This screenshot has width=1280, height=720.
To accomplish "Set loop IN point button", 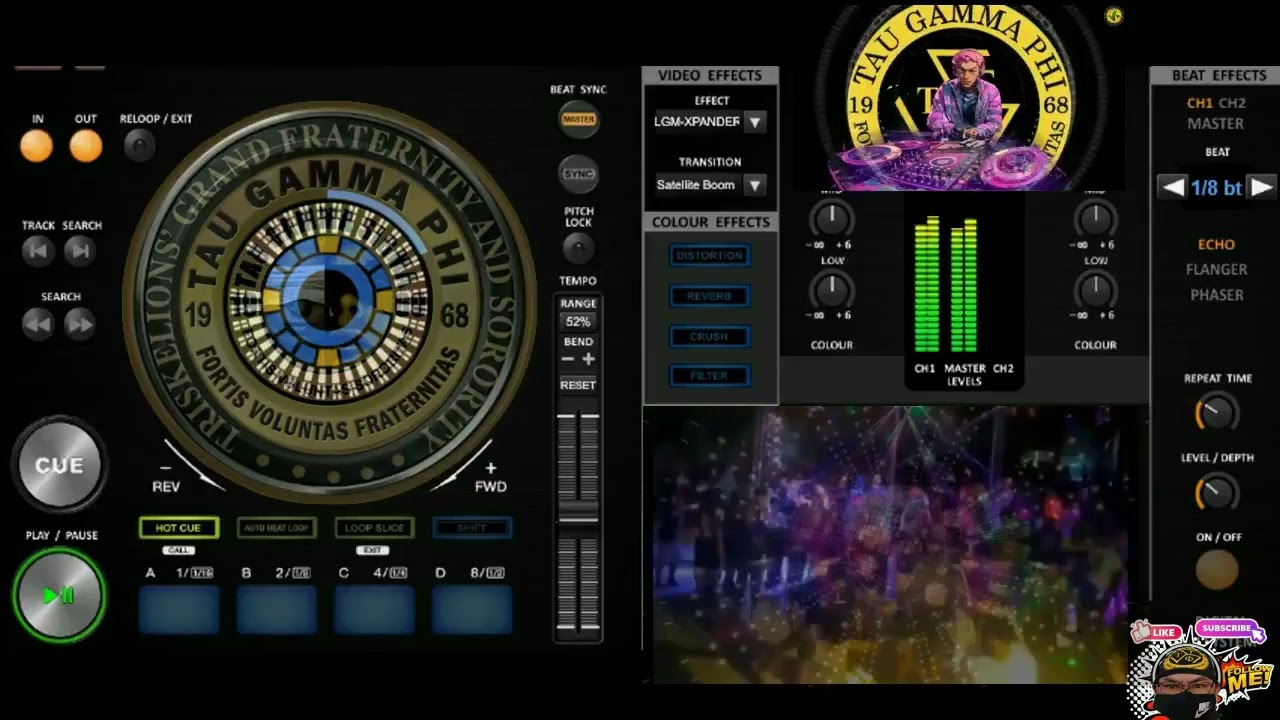I will click(37, 147).
